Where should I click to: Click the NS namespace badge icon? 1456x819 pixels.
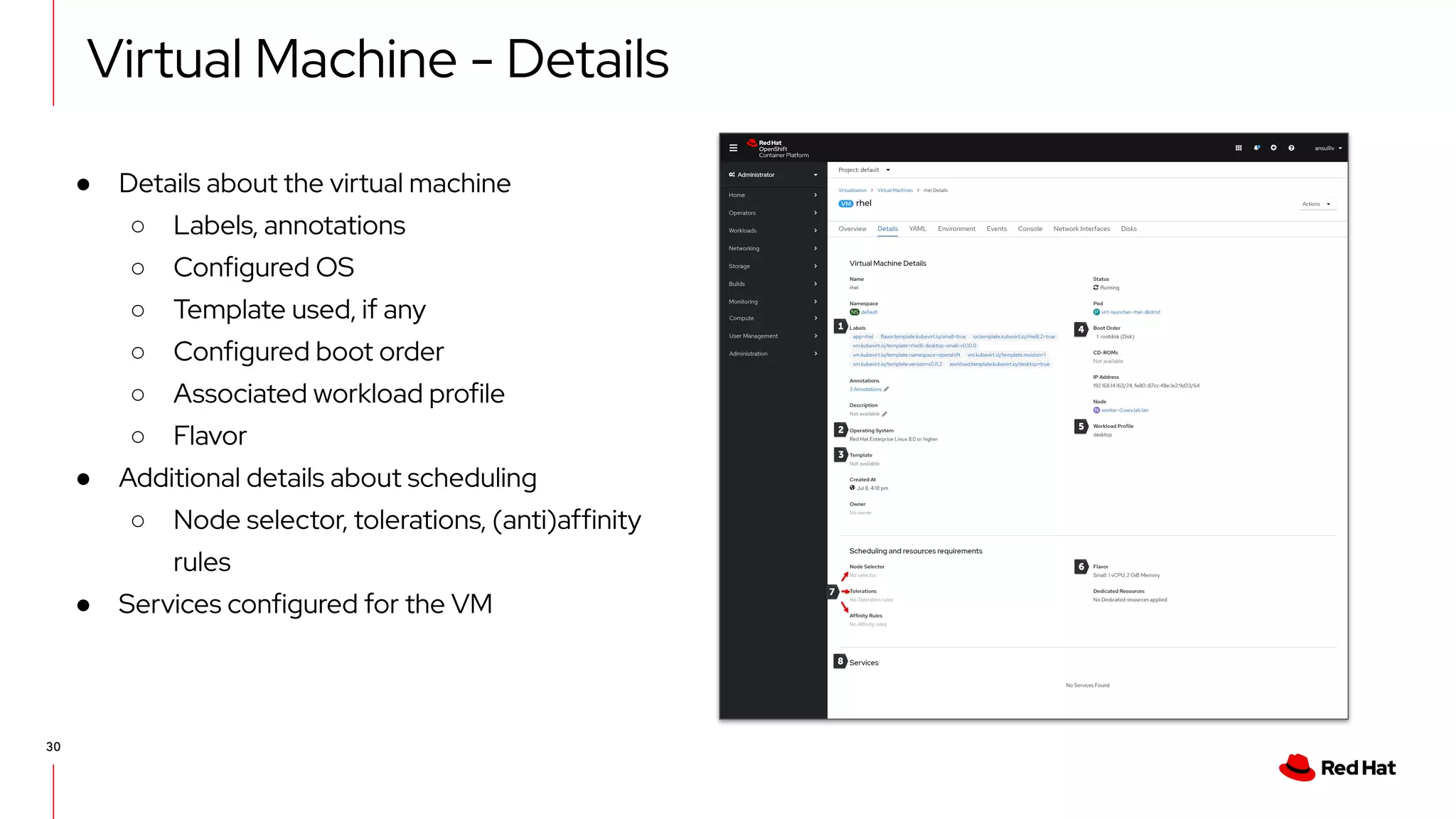tap(855, 312)
